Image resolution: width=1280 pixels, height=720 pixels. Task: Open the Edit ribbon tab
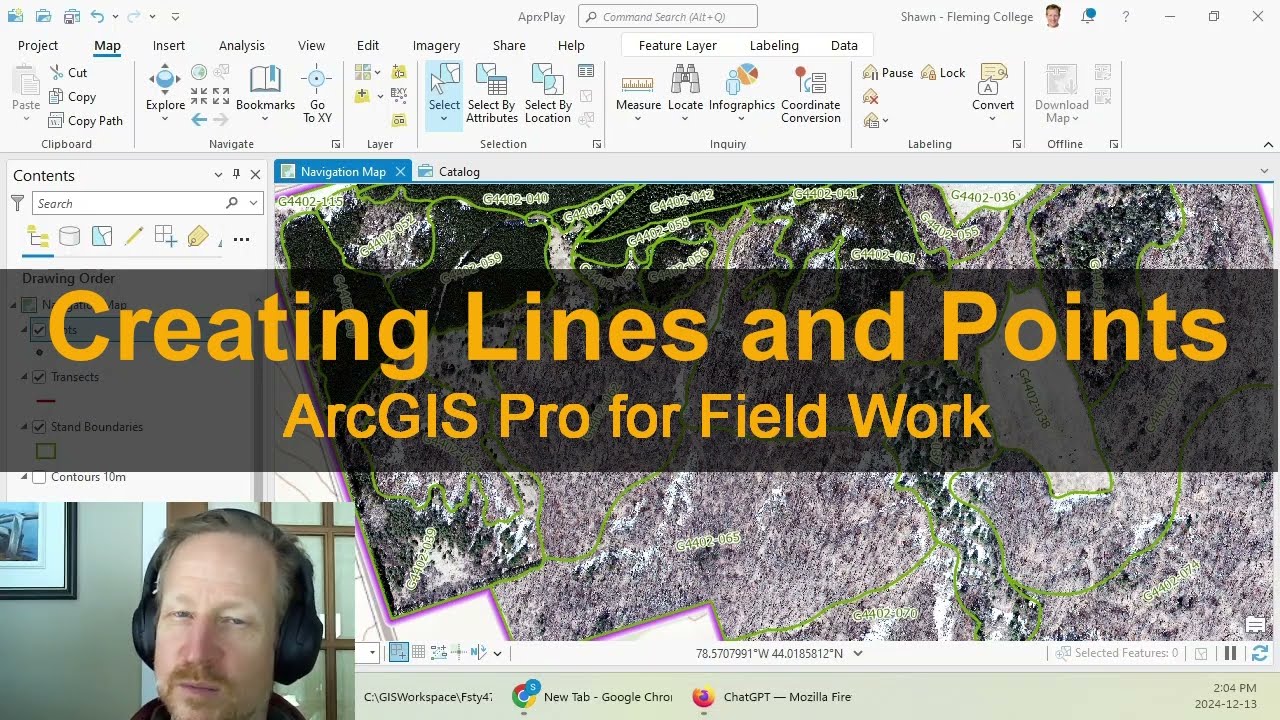pos(368,45)
